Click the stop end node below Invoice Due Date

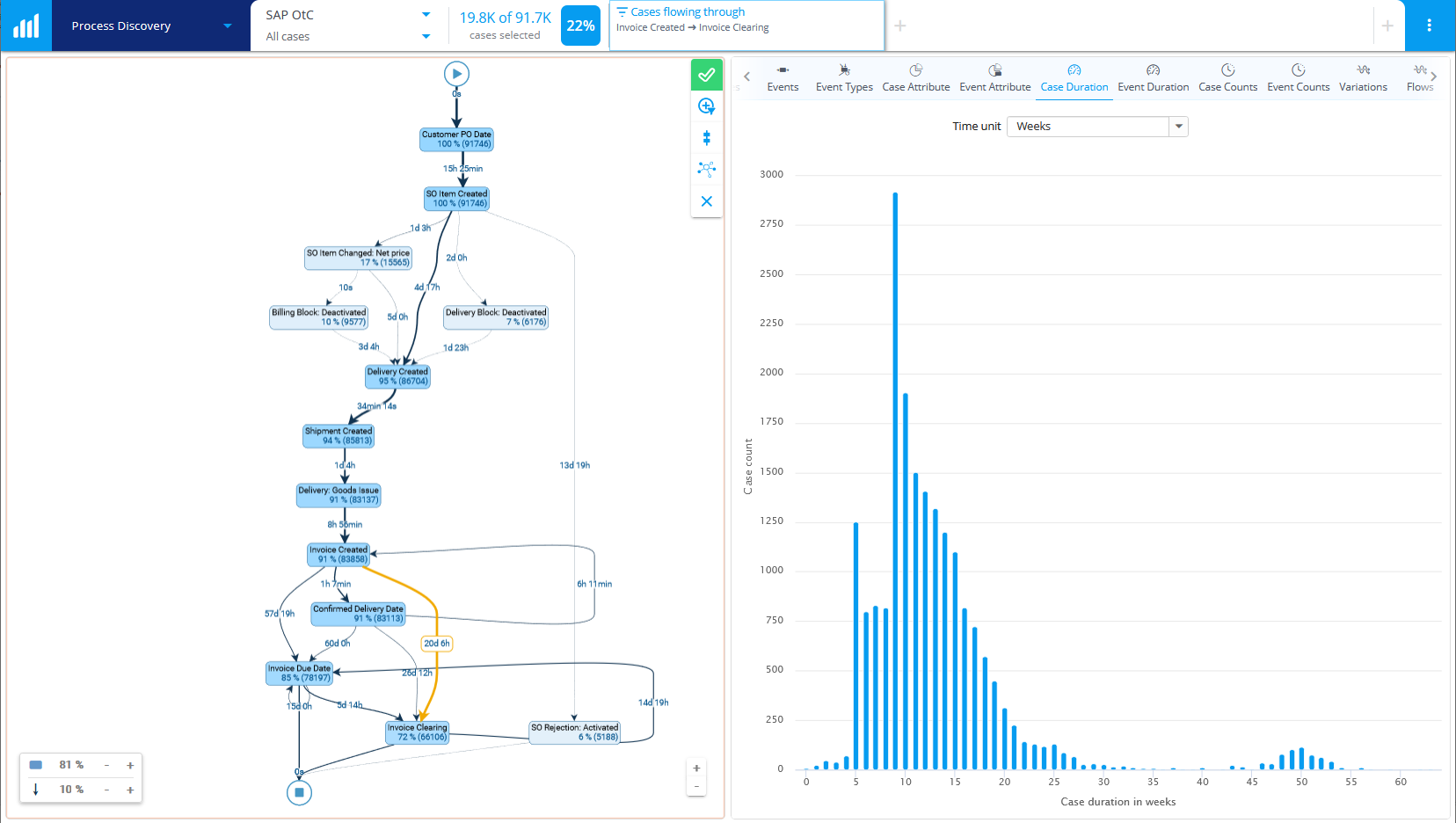coord(299,792)
